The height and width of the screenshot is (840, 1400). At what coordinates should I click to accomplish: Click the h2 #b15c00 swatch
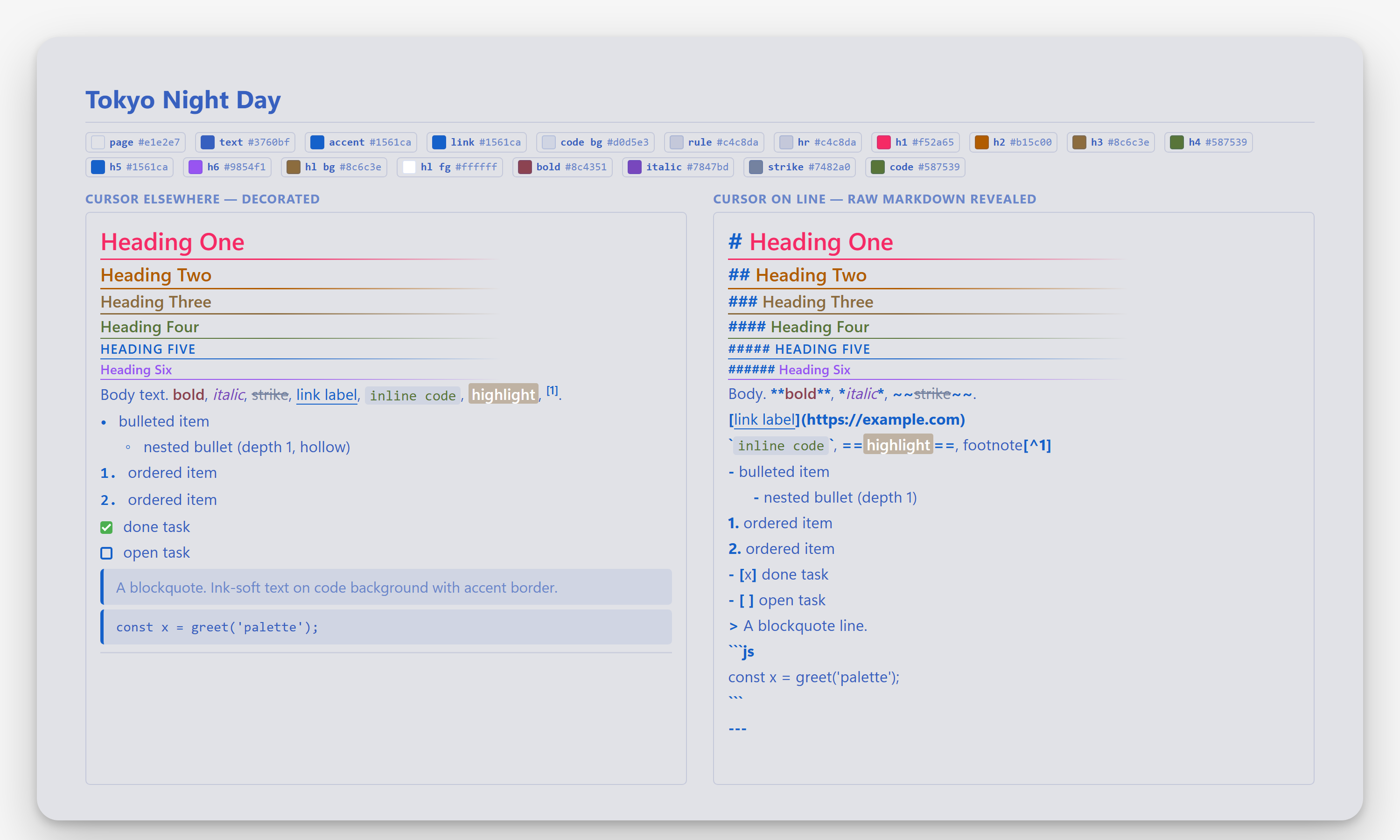1014,142
